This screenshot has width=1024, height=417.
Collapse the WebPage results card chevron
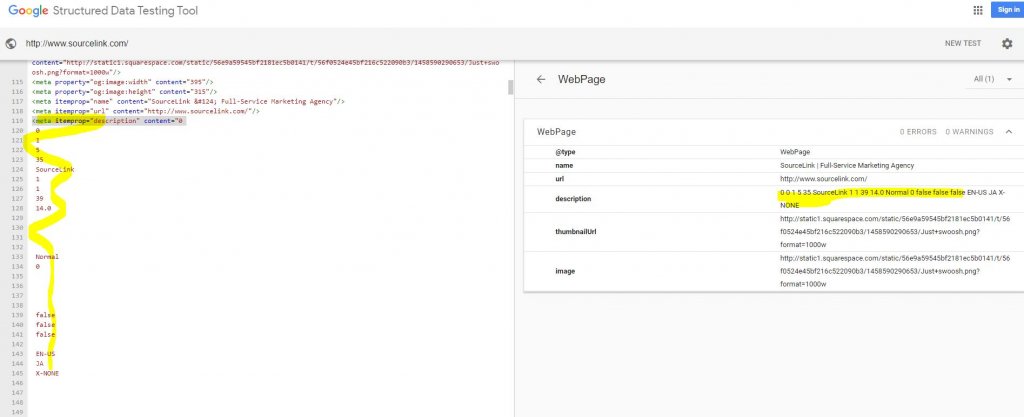click(x=1009, y=132)
